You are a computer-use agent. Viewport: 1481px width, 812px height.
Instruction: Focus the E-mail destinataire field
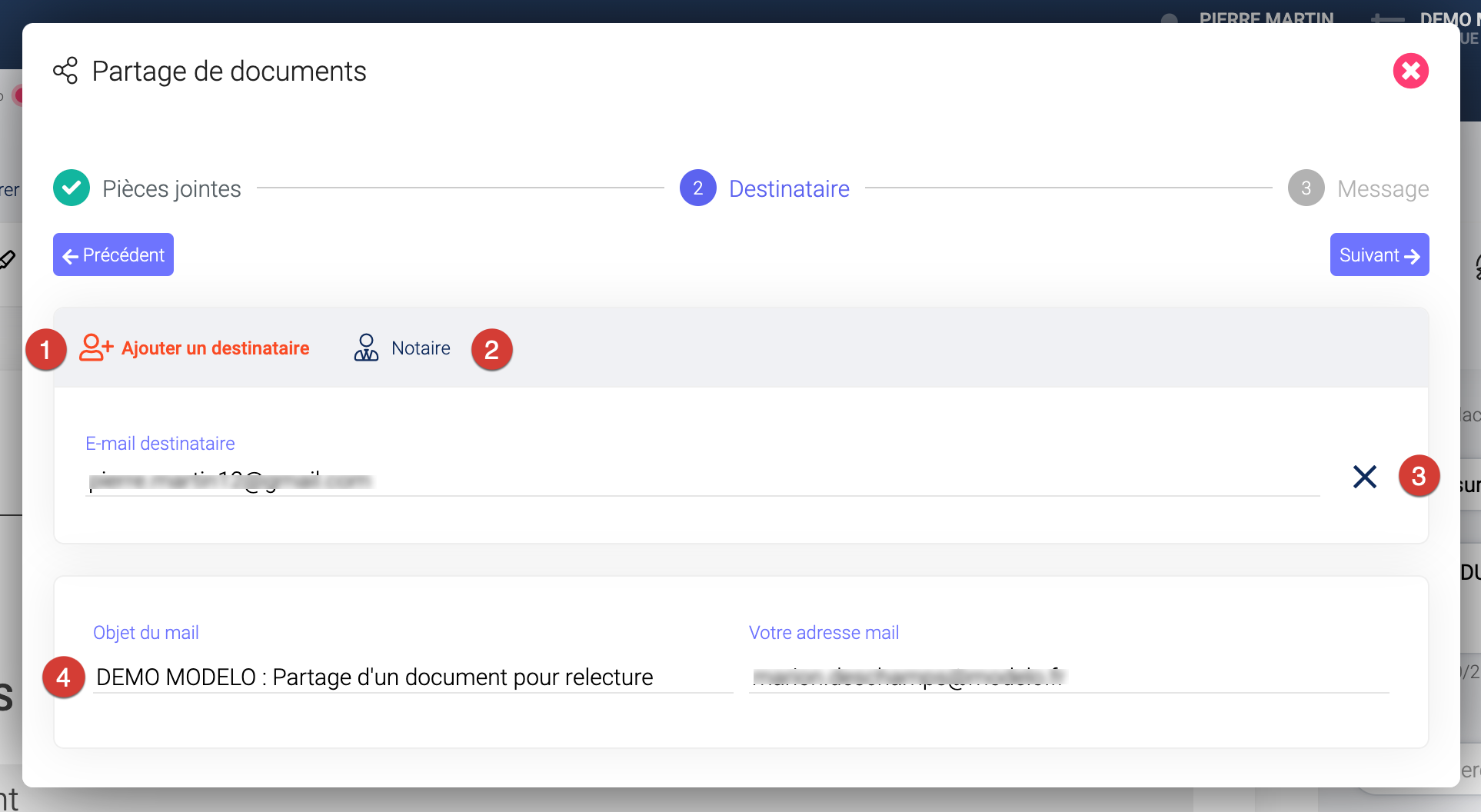pos(701,481)
